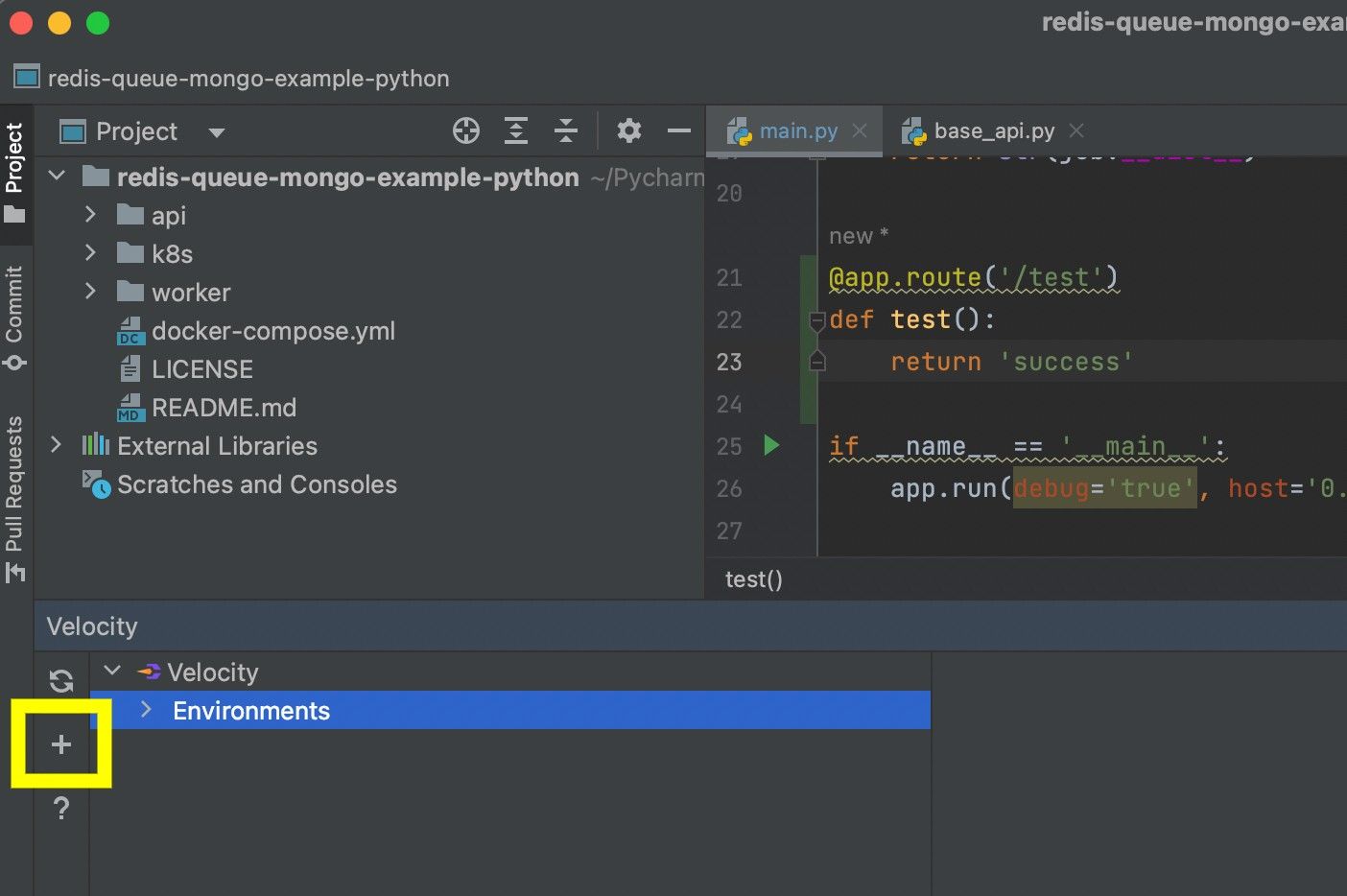Select LICENSE in project tree
Image resolution: width=1347 pixels, height=896 pixels.
pos(202,369)
